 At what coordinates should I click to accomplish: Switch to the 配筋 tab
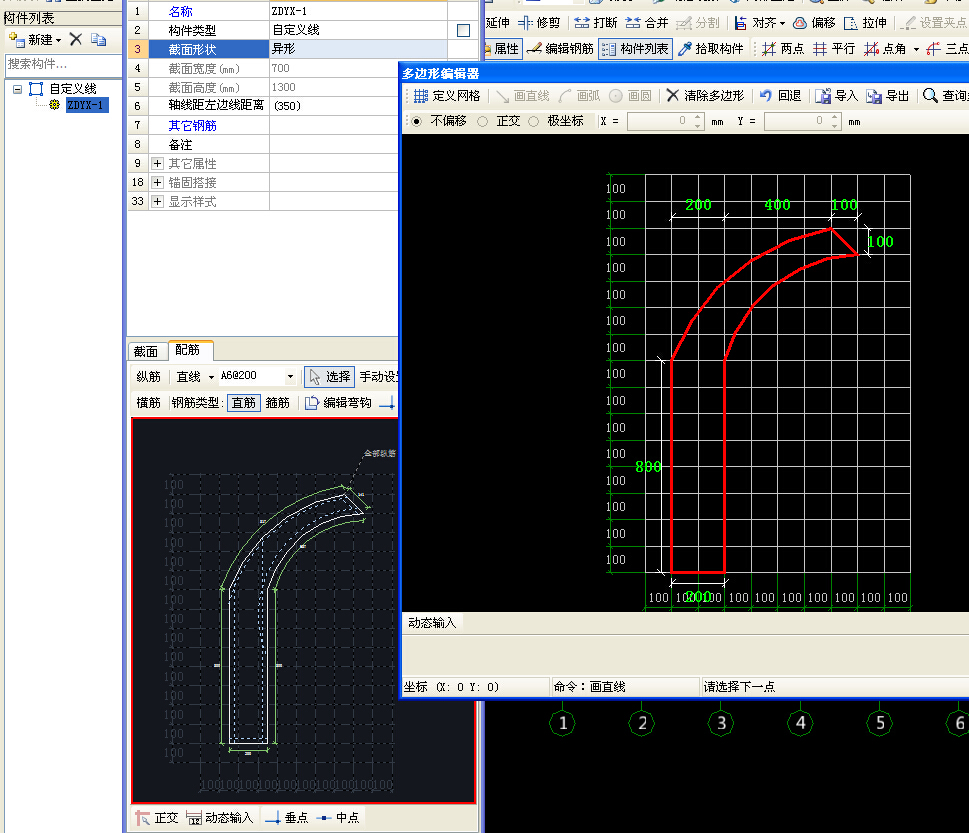pyautogui.click(x=188, y=350)
